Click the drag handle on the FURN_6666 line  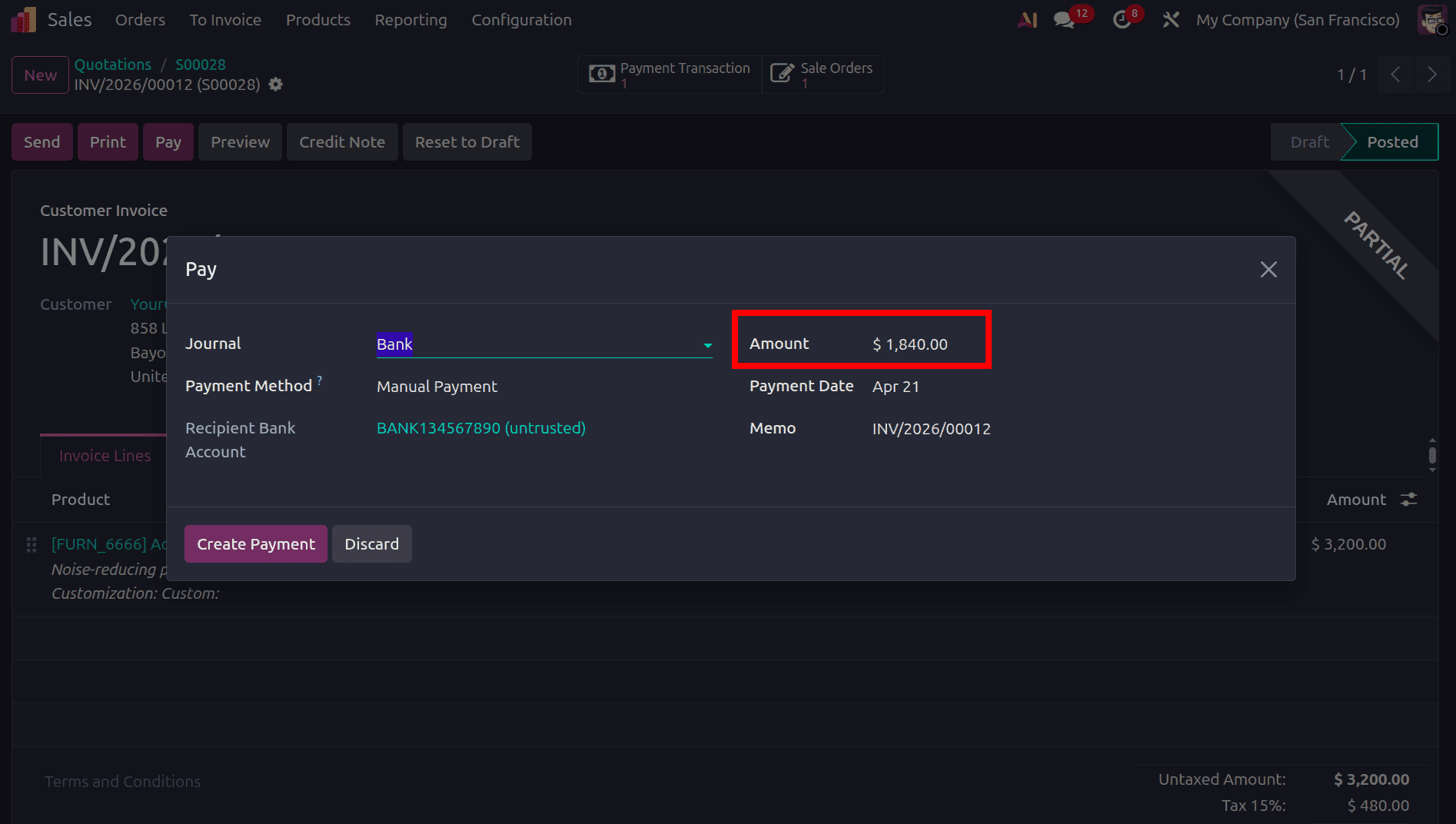coord(31,544)
